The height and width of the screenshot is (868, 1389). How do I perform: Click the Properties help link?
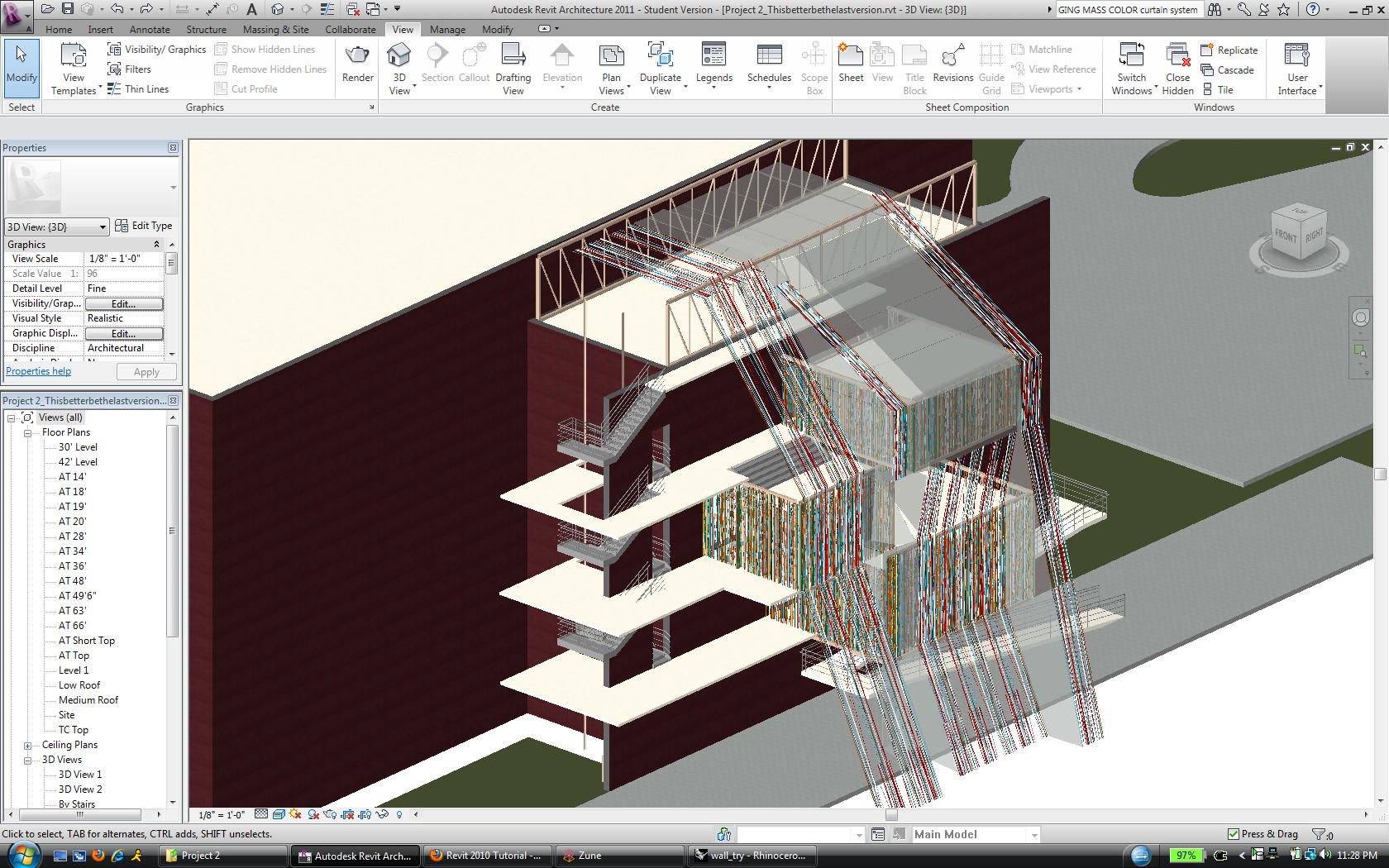[39, 371]
